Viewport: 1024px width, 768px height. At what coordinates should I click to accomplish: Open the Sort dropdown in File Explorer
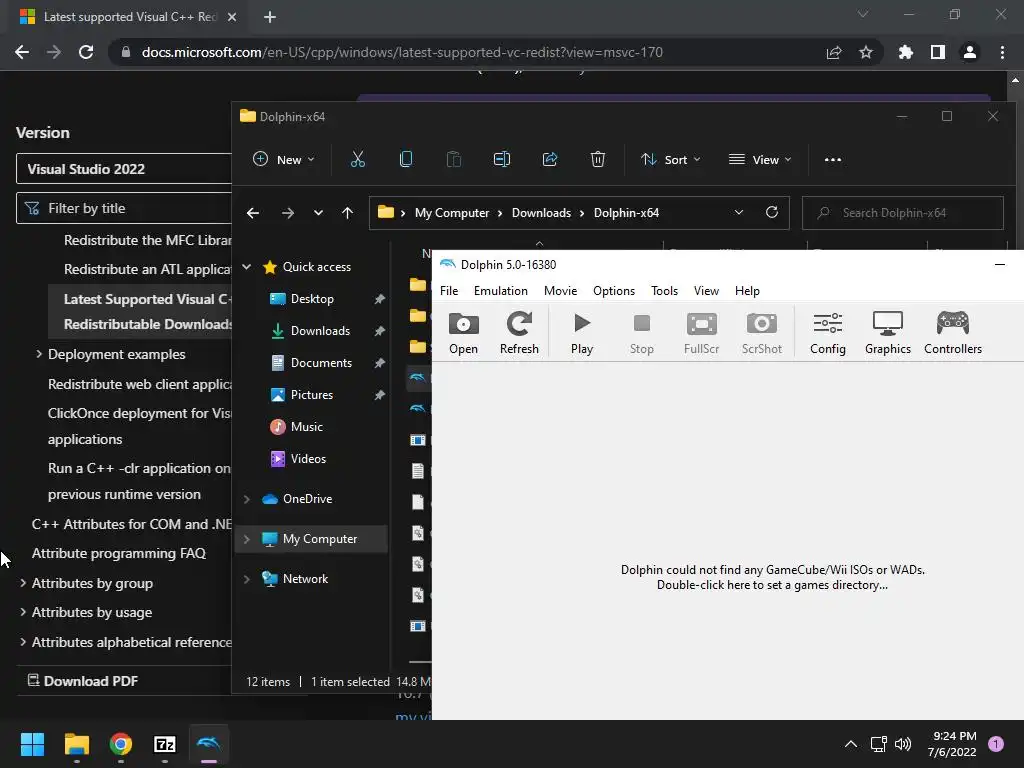[x=671, y=159]
